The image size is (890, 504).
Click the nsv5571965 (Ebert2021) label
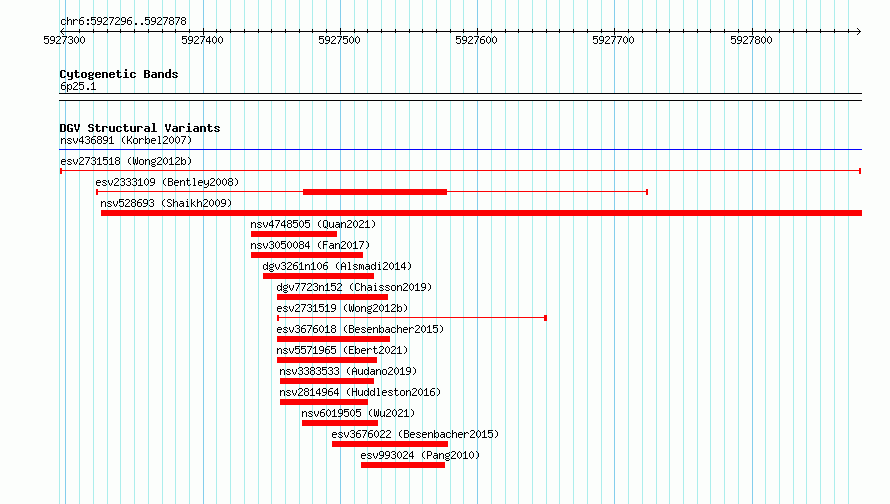342,350
